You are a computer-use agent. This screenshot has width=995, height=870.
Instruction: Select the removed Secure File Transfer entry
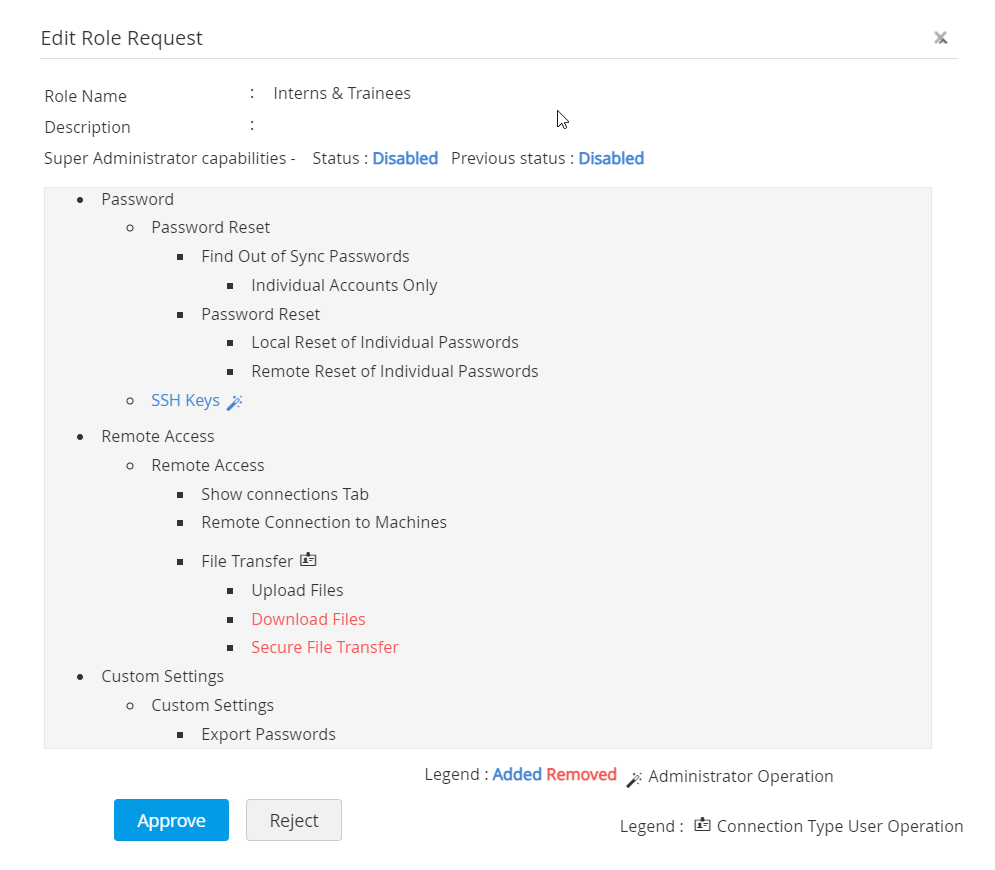pos(325,647)
